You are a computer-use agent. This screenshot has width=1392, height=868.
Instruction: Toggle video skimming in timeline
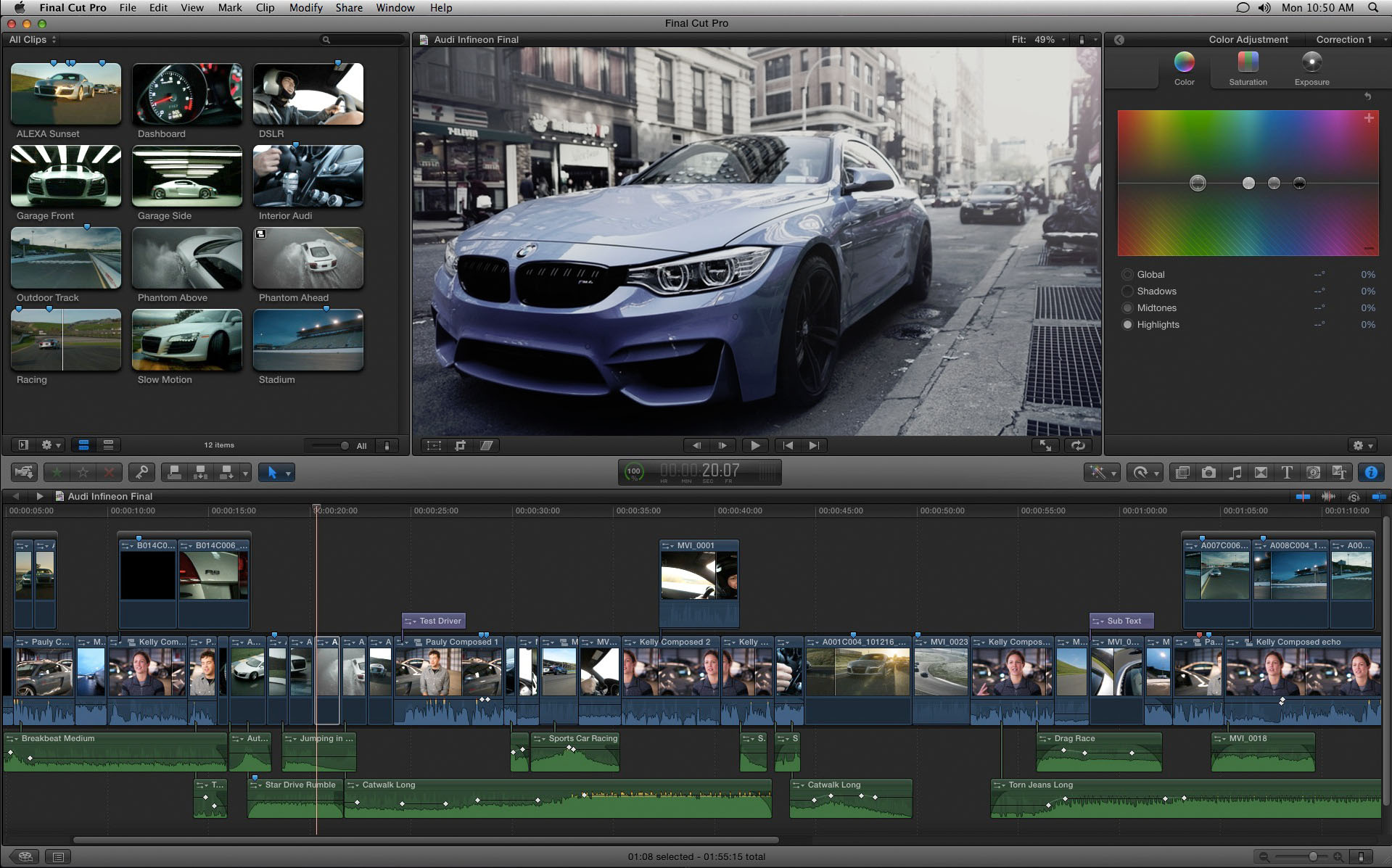pos(1303,497)
